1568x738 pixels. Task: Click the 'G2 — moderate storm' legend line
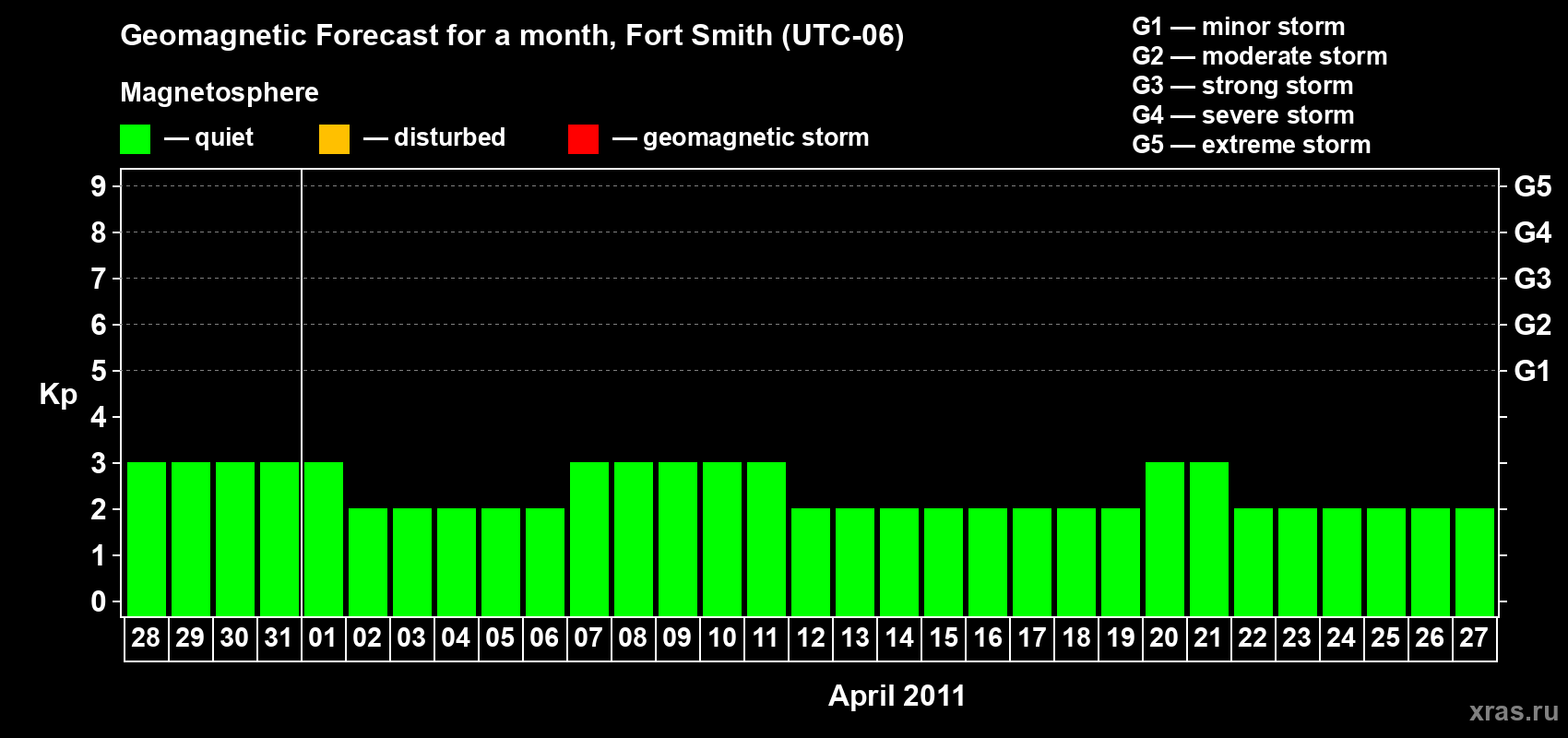pos(1259,56)
